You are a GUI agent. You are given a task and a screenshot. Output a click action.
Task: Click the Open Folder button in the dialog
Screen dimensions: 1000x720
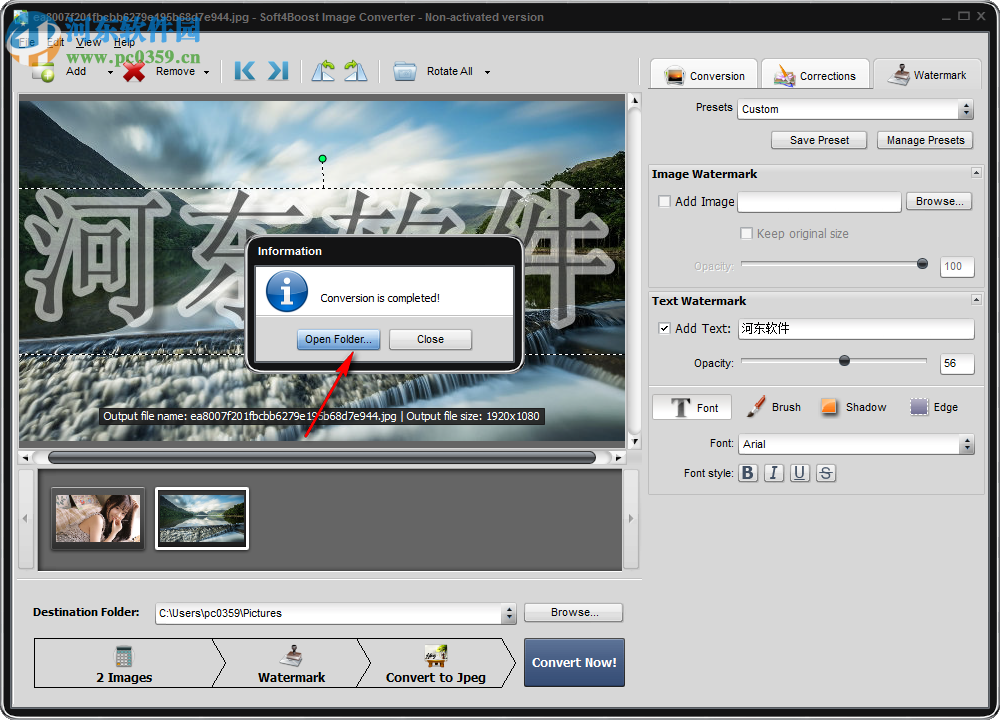pos(338,339)
